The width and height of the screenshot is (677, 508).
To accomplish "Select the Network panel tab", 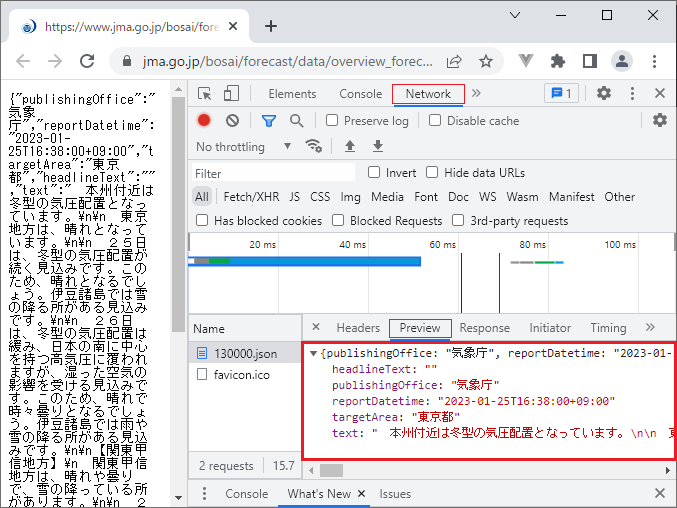I will click(428, 94).
